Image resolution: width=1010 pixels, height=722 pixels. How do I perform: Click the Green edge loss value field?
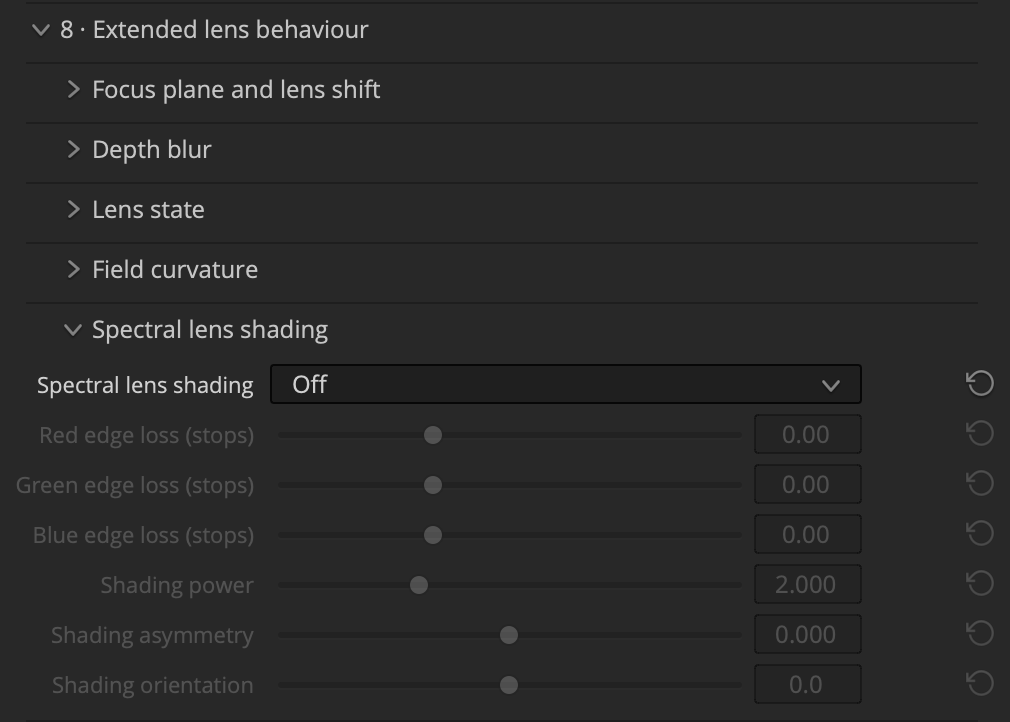point(808,484)
